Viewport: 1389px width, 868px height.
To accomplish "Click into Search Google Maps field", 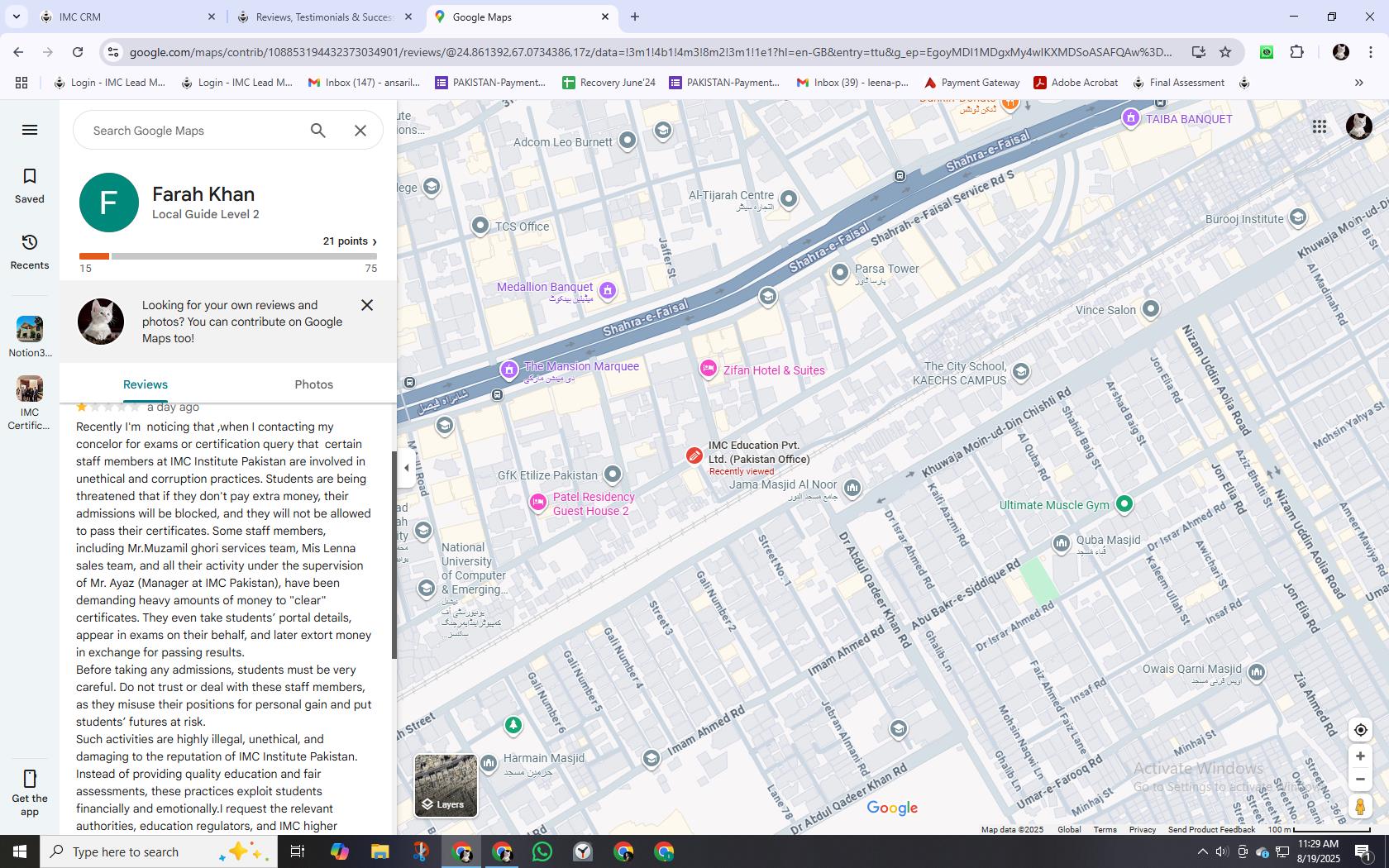I will coord(194,131).
